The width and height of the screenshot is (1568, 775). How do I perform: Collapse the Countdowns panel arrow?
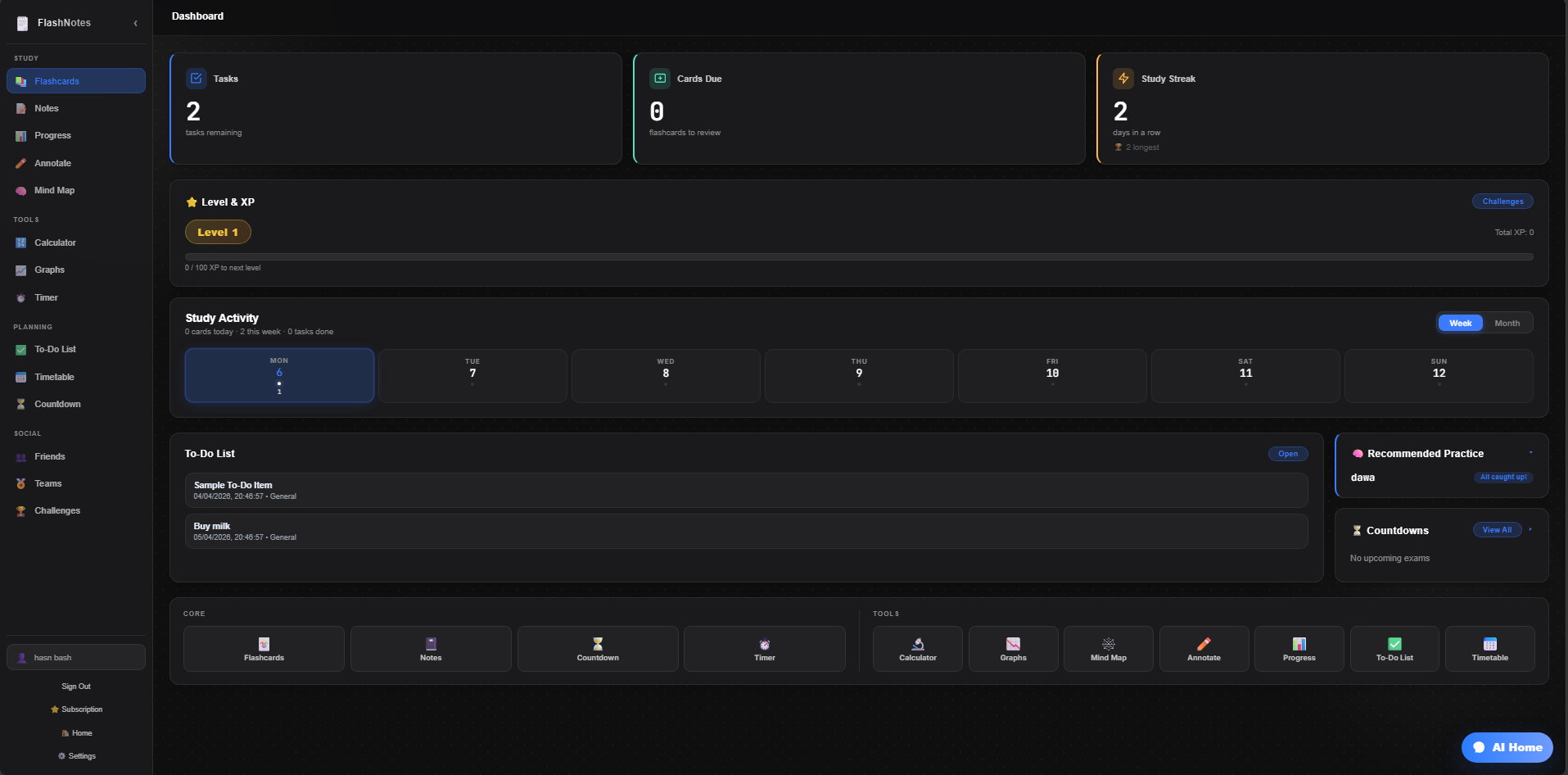[1530, 529]
